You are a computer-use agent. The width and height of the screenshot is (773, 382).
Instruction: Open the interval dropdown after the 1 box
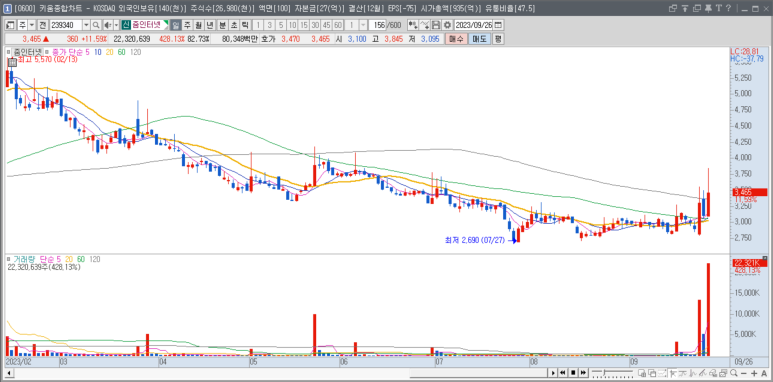pos(364,25)
